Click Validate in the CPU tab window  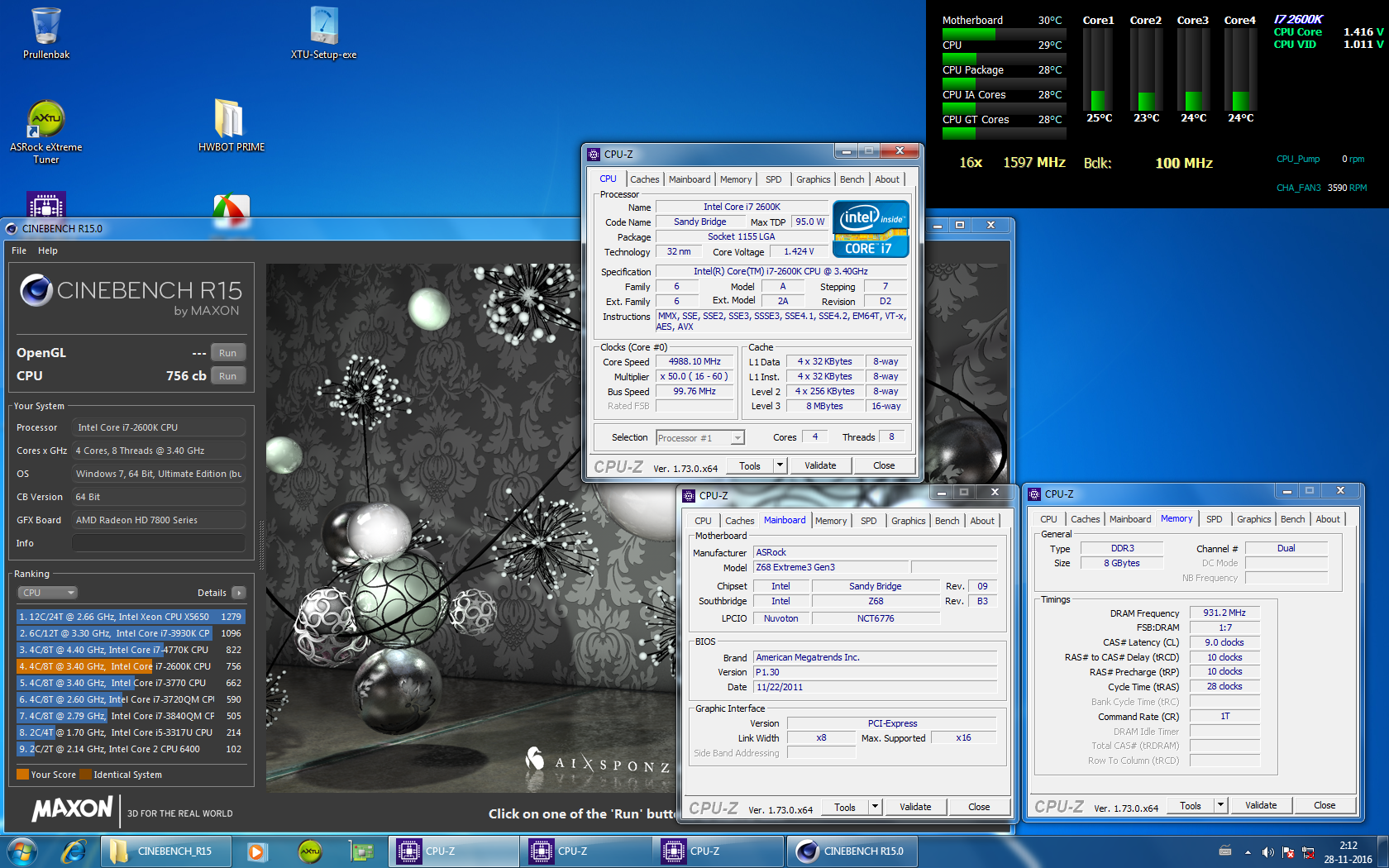pyautogui.click(x=820, y=465)
